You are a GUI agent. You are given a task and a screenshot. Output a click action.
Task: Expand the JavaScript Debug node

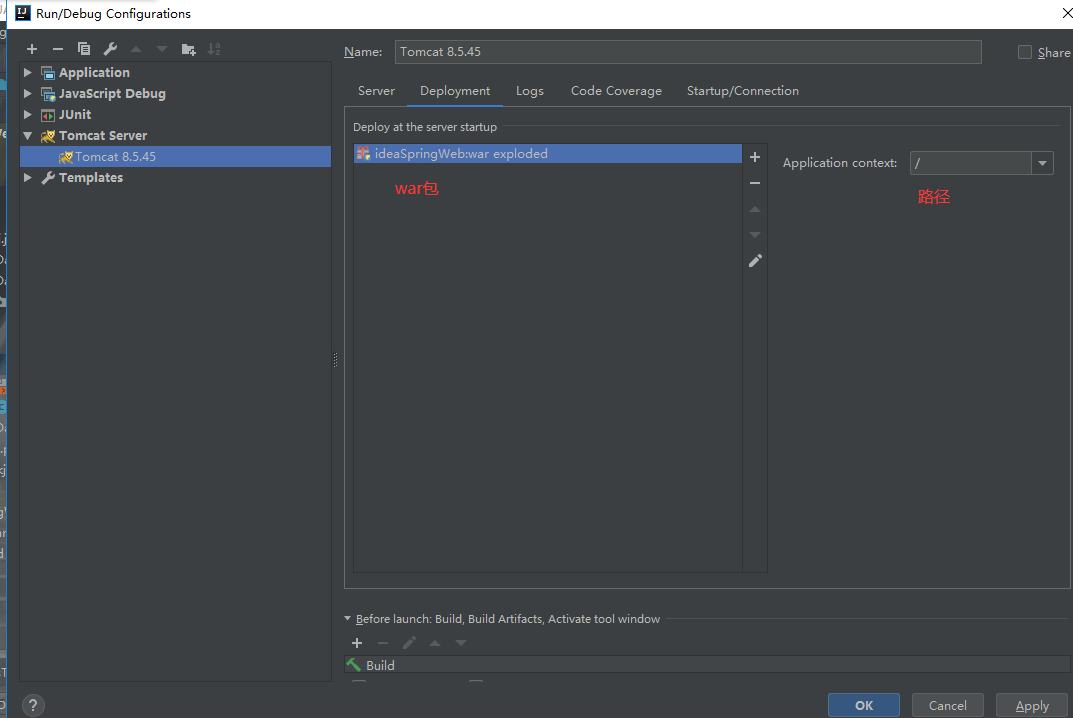(27, 93)
